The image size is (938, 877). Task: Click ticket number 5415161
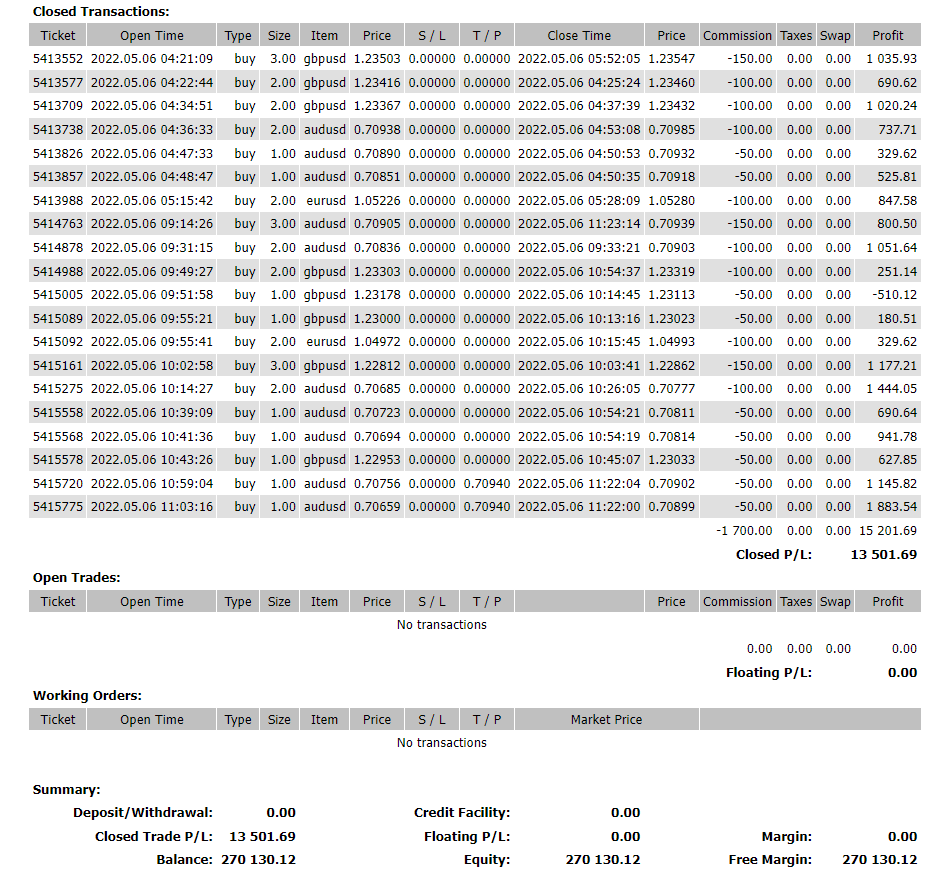[58, 366]
